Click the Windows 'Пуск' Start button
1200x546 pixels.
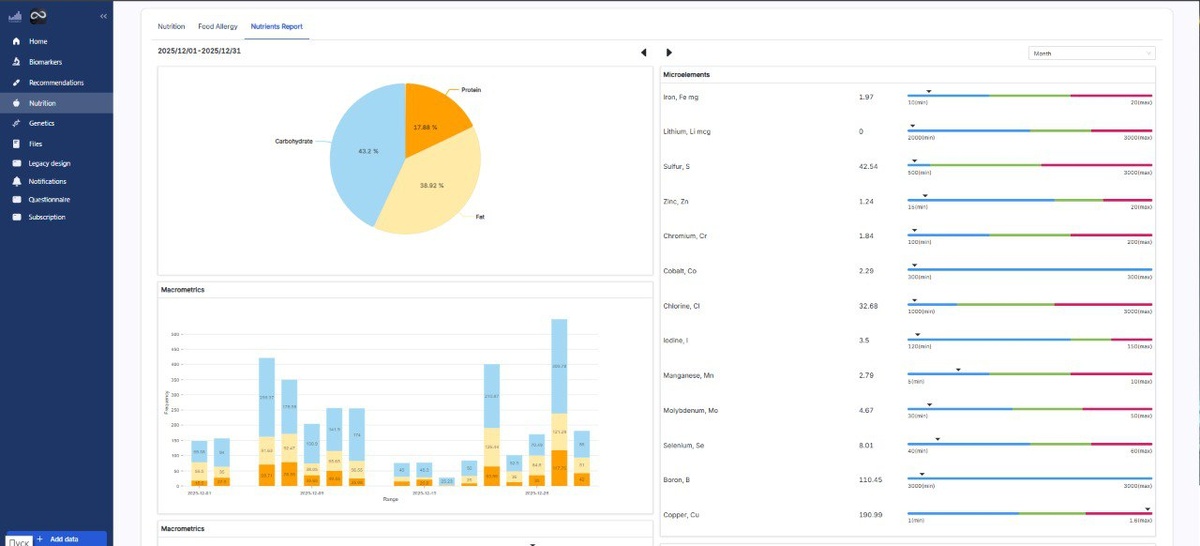point(18,540)
